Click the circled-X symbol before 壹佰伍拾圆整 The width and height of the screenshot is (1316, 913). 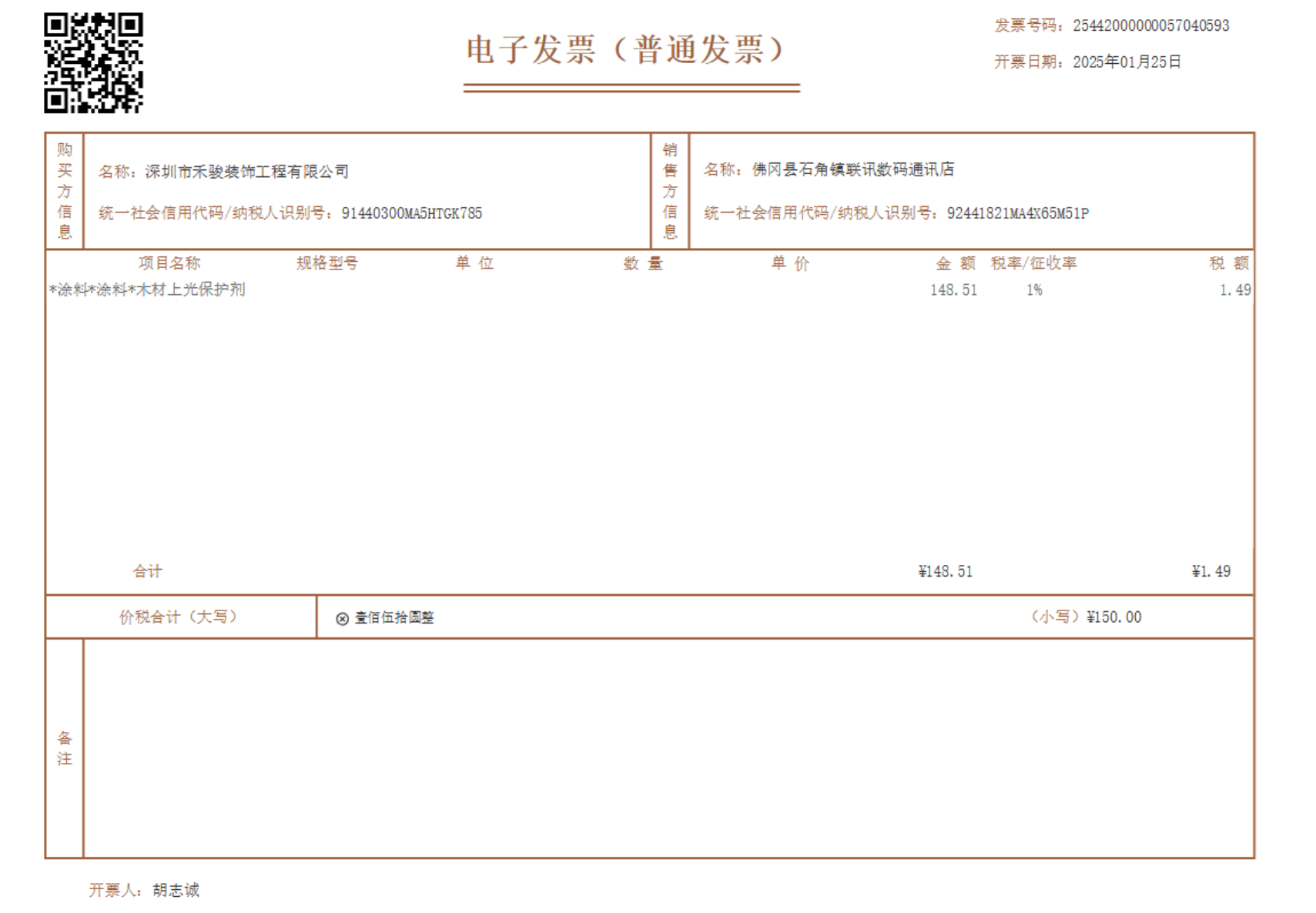point(343,618)
